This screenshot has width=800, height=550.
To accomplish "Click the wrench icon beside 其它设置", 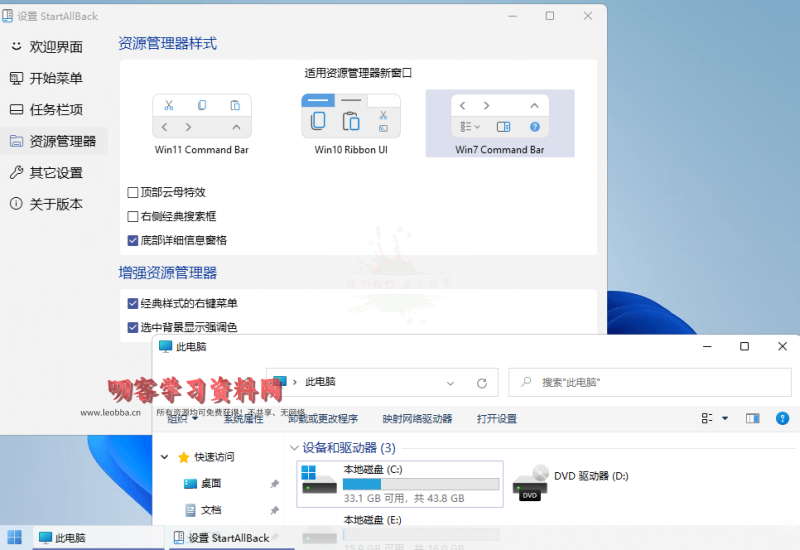I will [16, 172].
